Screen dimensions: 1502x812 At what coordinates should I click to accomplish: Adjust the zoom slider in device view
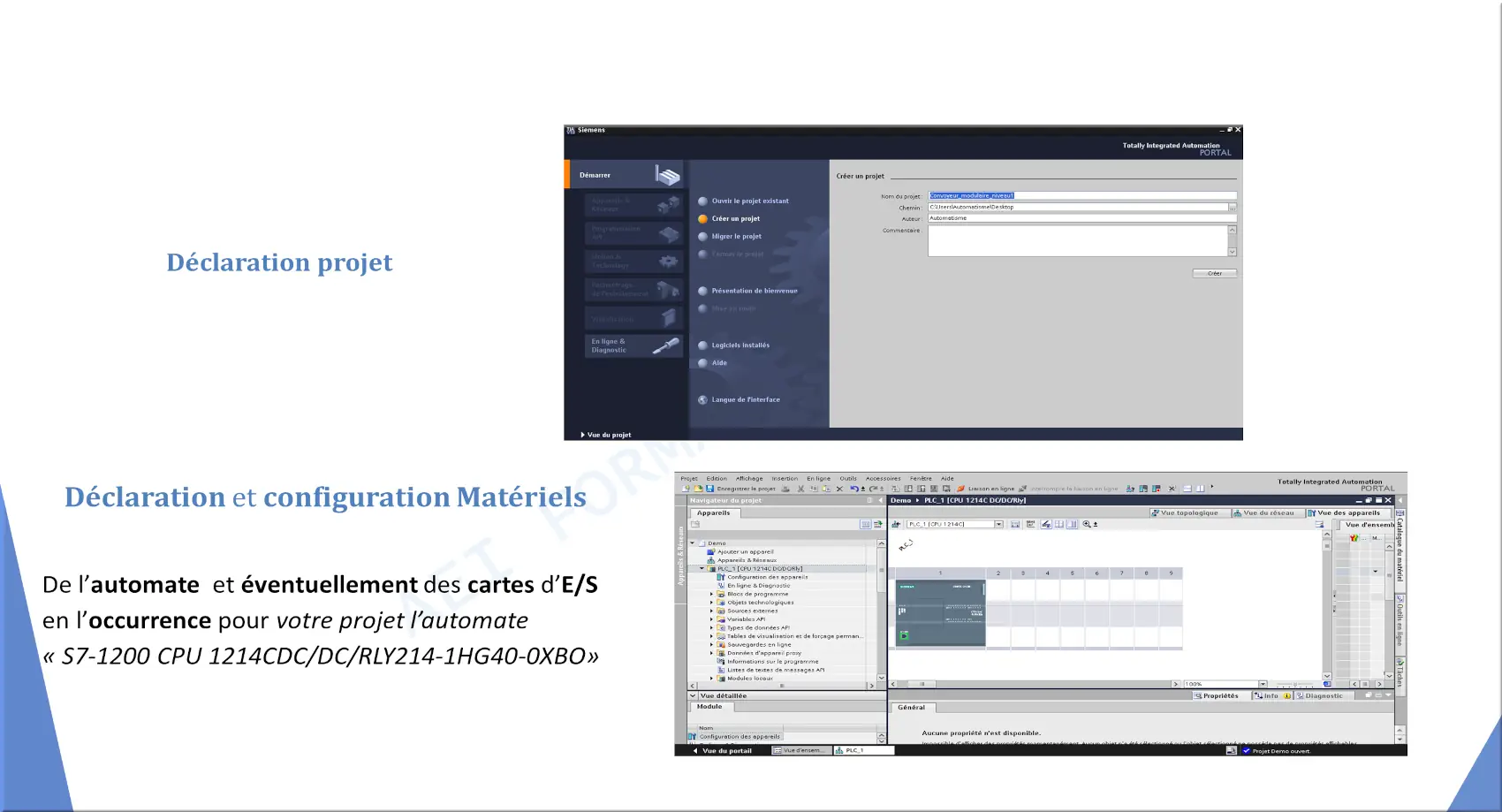[x=1294, y=685]
